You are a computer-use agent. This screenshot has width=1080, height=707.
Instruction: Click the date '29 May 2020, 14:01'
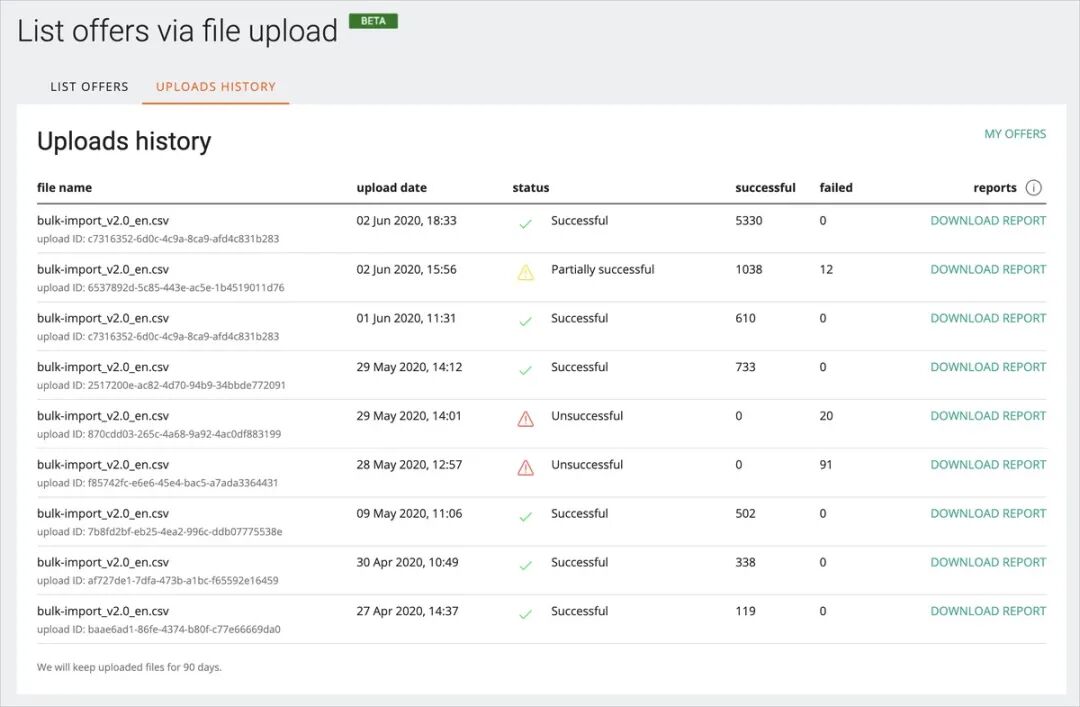tap(409, 416)
